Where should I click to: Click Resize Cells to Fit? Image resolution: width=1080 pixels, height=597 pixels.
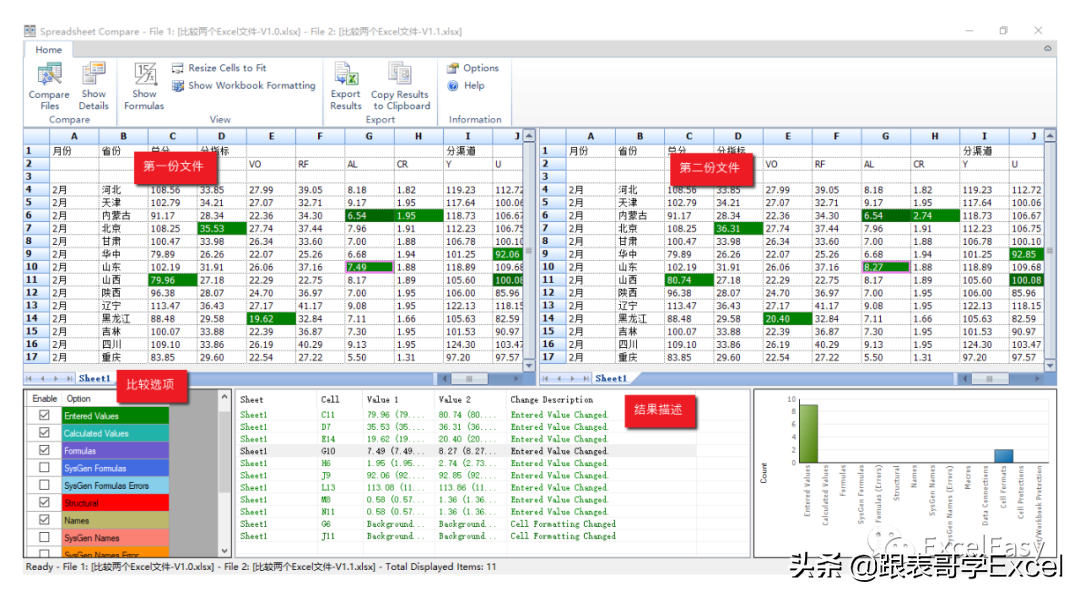coord(219,67)
